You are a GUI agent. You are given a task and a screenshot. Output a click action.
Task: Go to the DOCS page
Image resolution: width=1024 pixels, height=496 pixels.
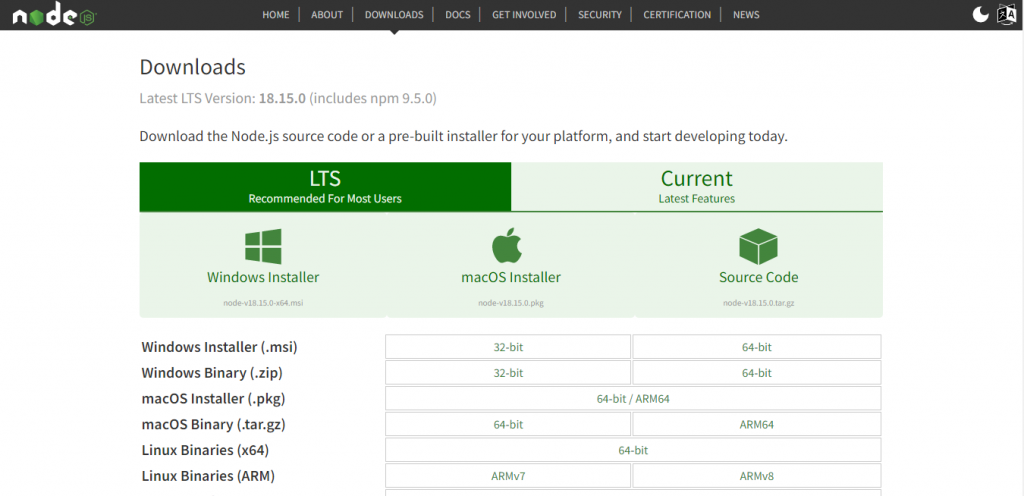tap(457, 15)
